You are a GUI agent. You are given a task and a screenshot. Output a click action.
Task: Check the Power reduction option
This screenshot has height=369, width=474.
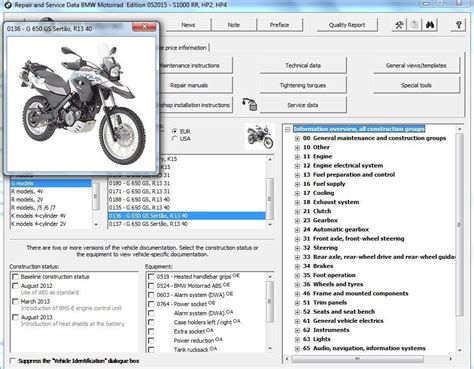click(x=151, y=340)
